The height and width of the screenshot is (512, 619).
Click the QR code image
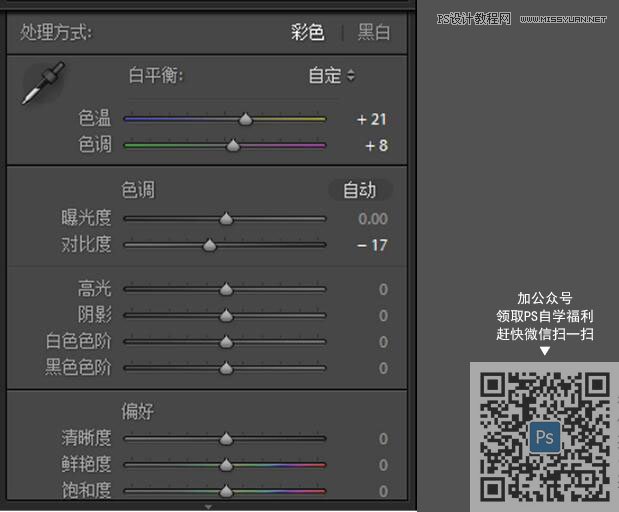tap(545, 437)
